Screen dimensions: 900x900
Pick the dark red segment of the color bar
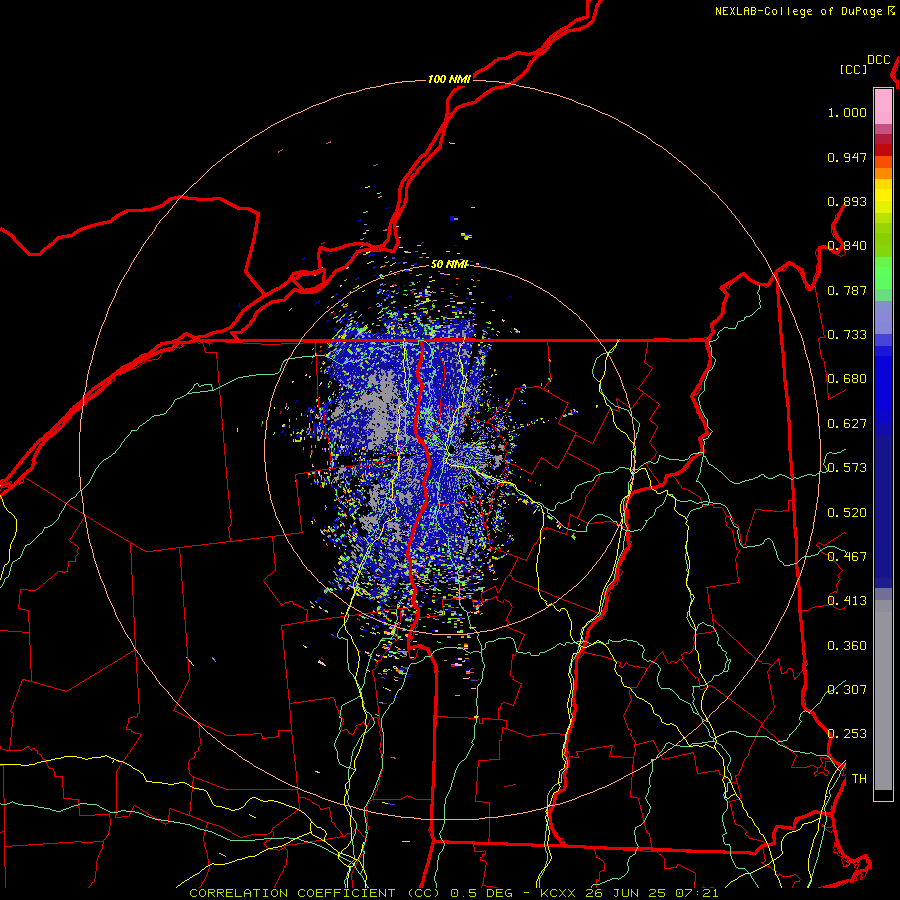point(883,150)
